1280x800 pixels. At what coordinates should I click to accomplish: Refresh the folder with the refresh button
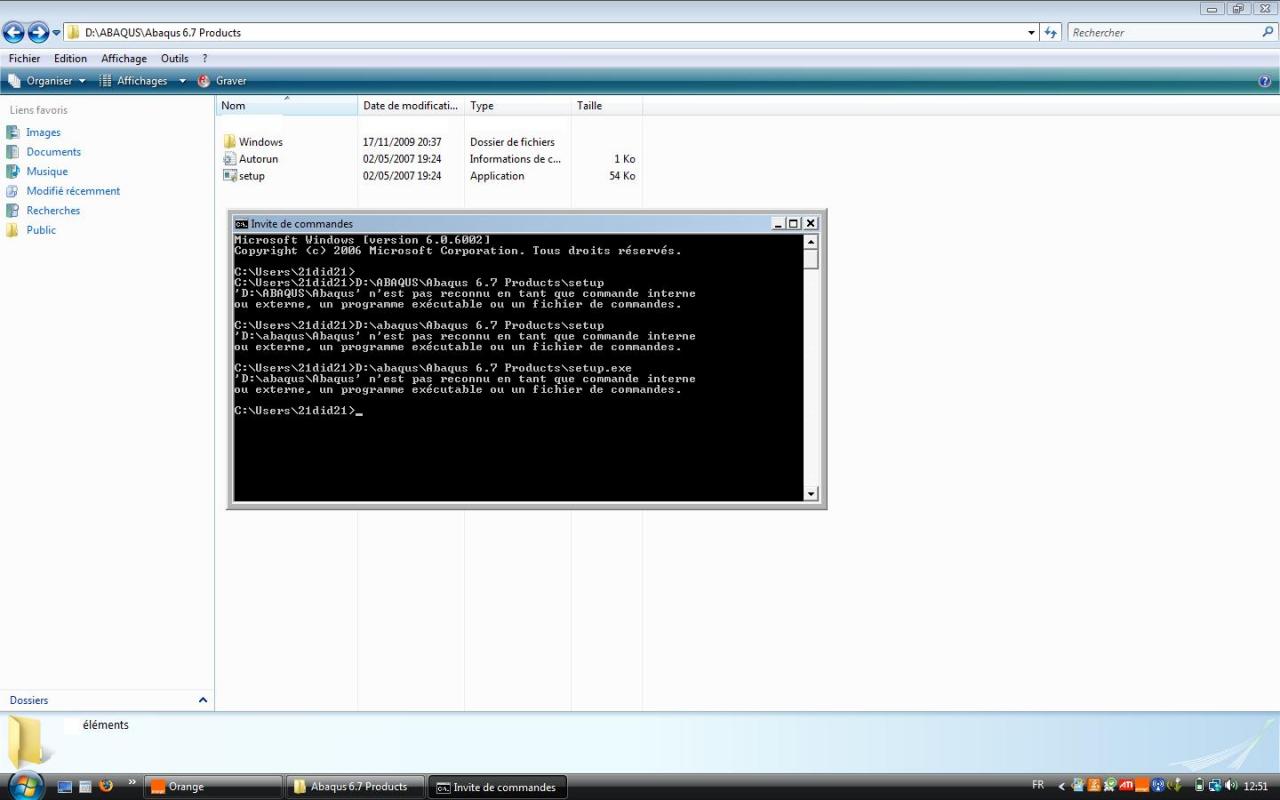pos(1050,32)
